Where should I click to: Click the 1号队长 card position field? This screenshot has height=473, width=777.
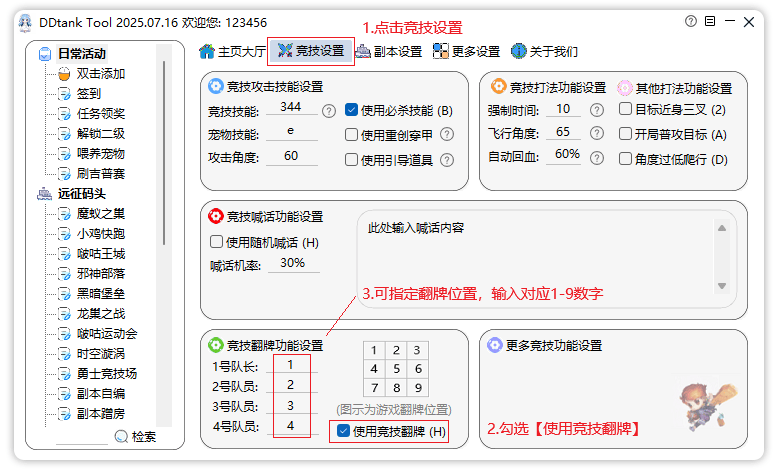tap(291, 365)
